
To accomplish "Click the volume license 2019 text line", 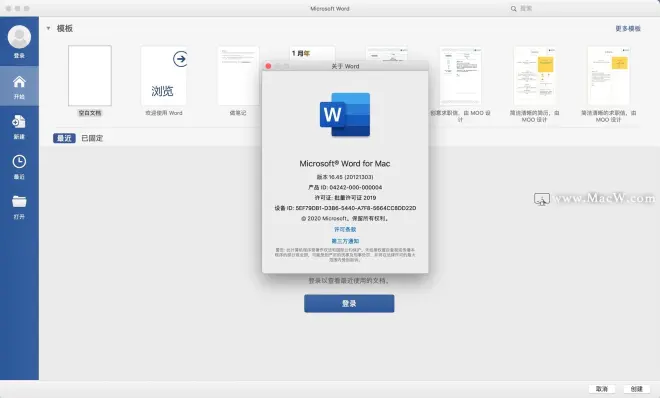I will (345, 197).
